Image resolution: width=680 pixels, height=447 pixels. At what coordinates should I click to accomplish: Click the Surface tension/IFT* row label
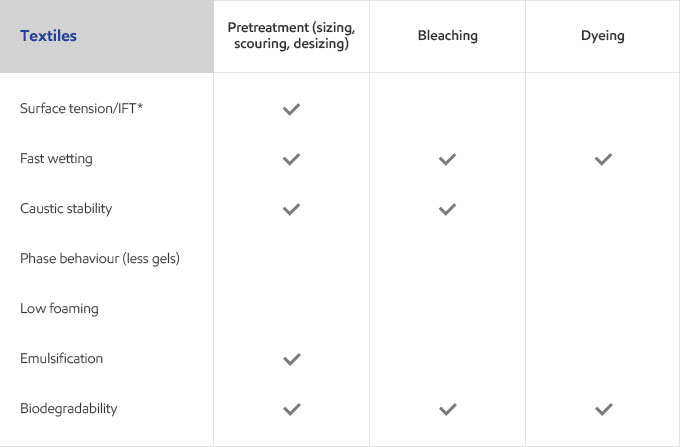point(82,108)
